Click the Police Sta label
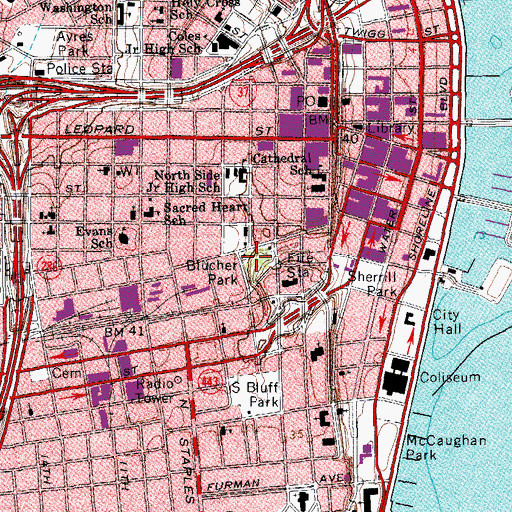The width and height of the screenshot is (512, 512). pyautogui.click(x=79, y=69)
